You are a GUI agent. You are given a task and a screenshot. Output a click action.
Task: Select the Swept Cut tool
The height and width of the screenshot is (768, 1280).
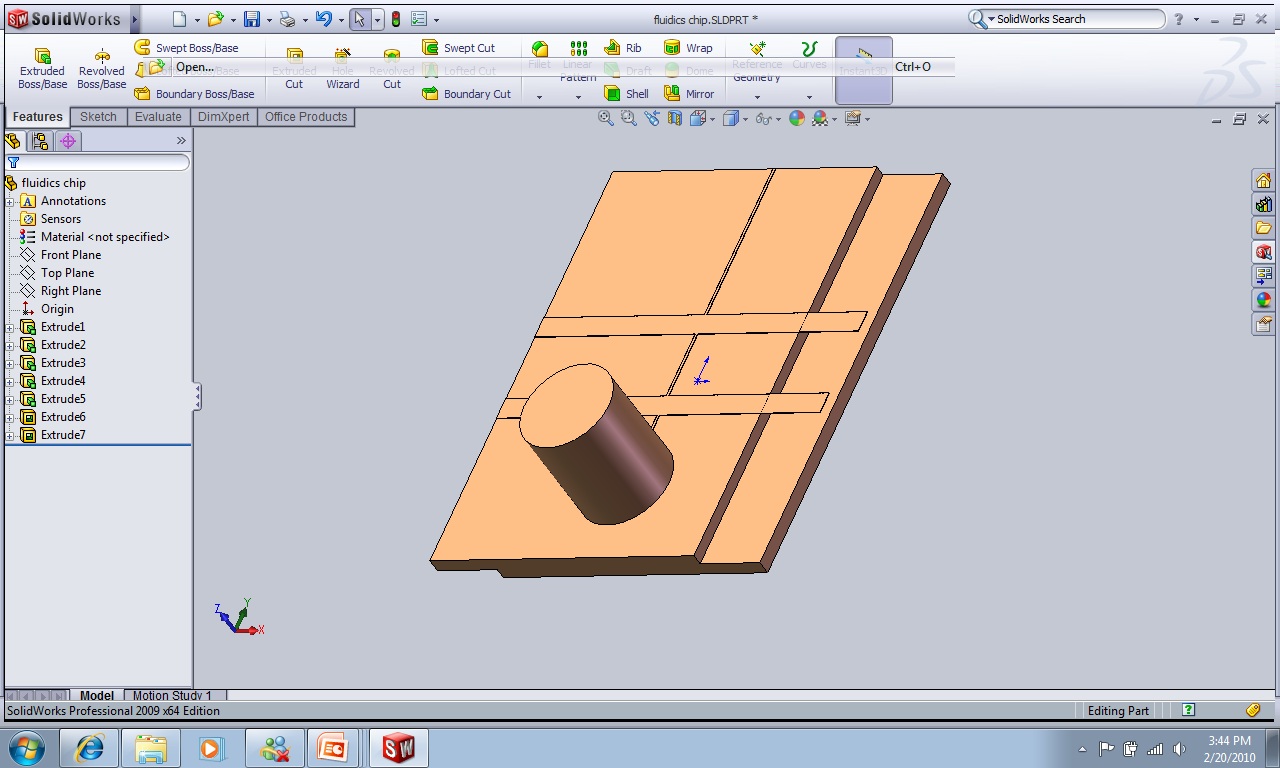[x=459, y=48]
